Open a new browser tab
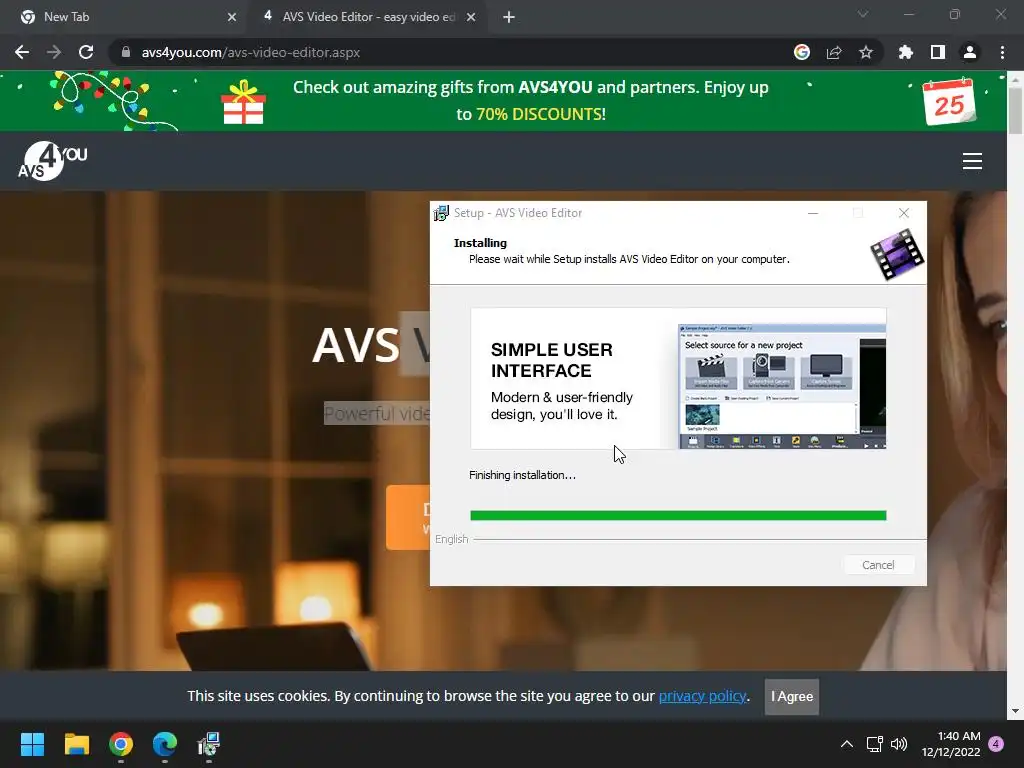This screenshot has width=1024, height=768. coord(509,17)
